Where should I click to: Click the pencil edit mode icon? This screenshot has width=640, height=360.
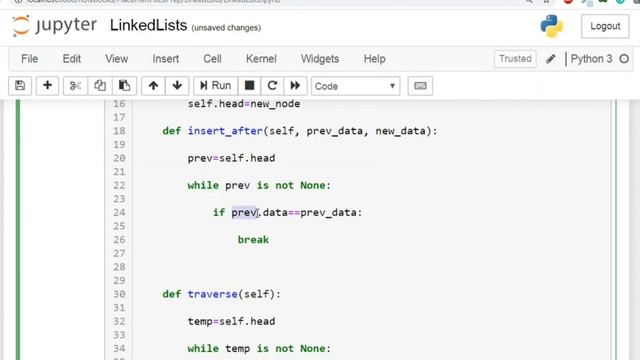click(551, 59)
